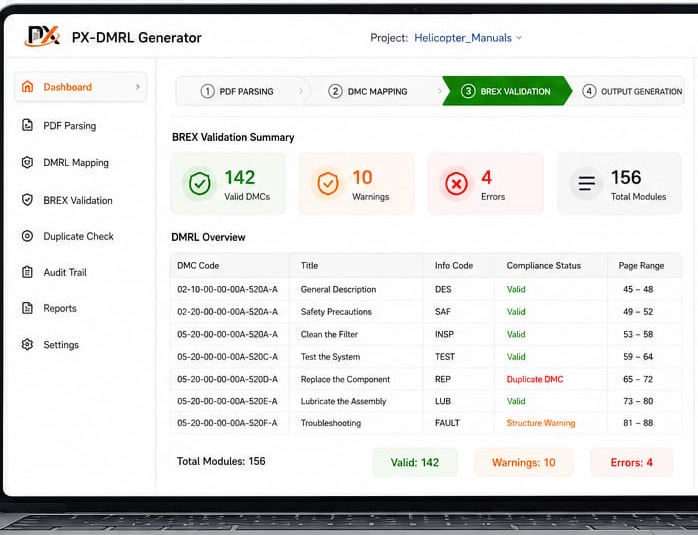Screen dimensions: 698x535
Task: Click the Structure Warning status
Action: tap(540, 423)
